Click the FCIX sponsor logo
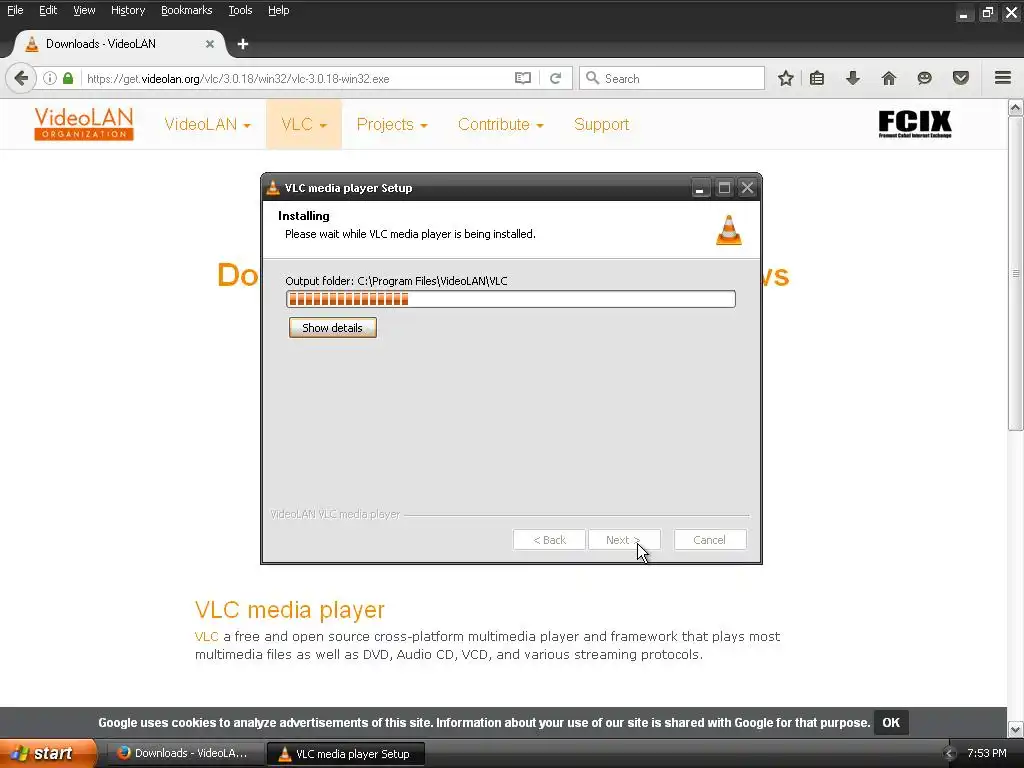The height and width of the screenshot is (768, 1024). pos(914,123)
